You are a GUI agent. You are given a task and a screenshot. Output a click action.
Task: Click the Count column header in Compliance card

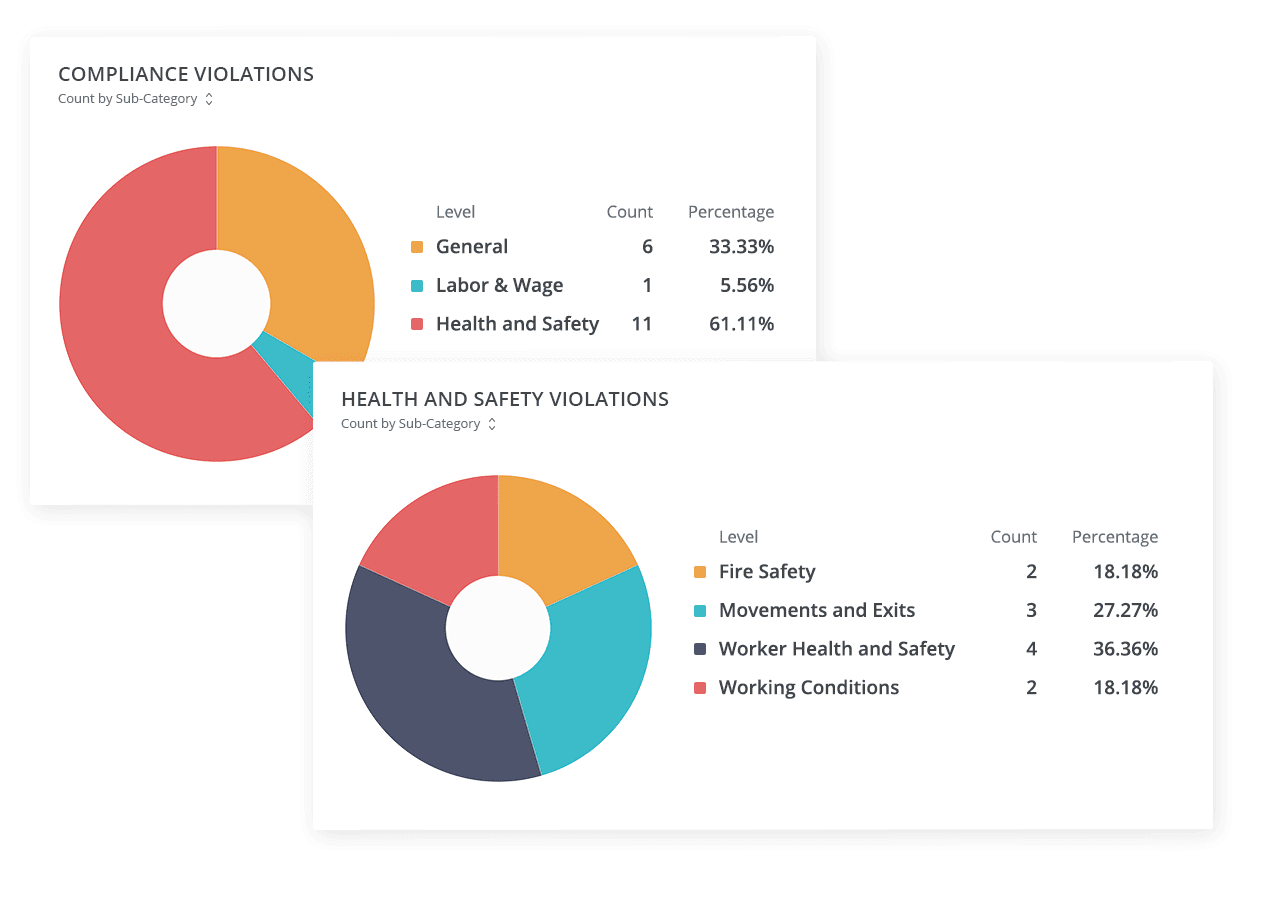pyautogui.click(x=630, y=212)
